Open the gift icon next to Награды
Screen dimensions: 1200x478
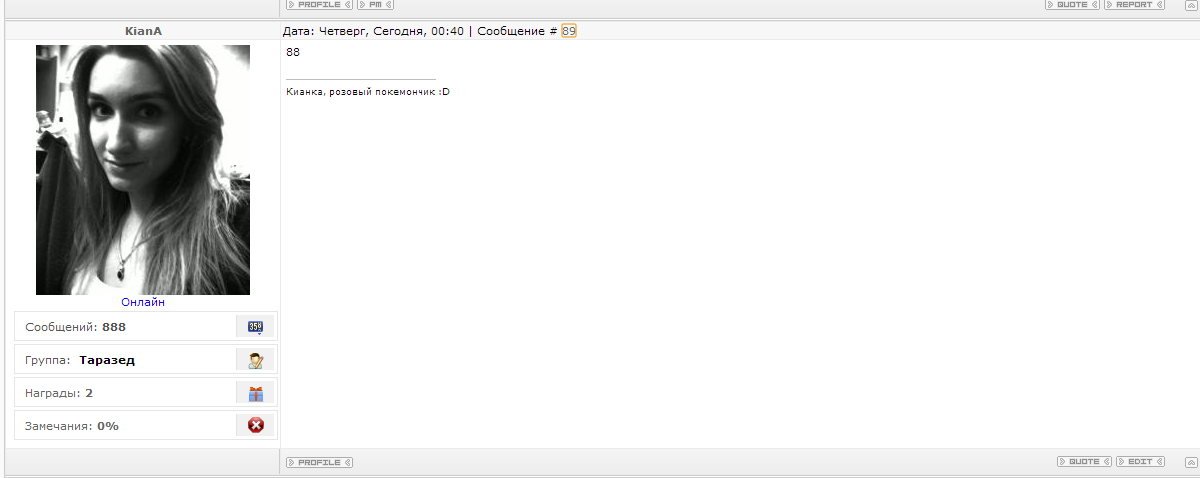(x=255, y=393)
